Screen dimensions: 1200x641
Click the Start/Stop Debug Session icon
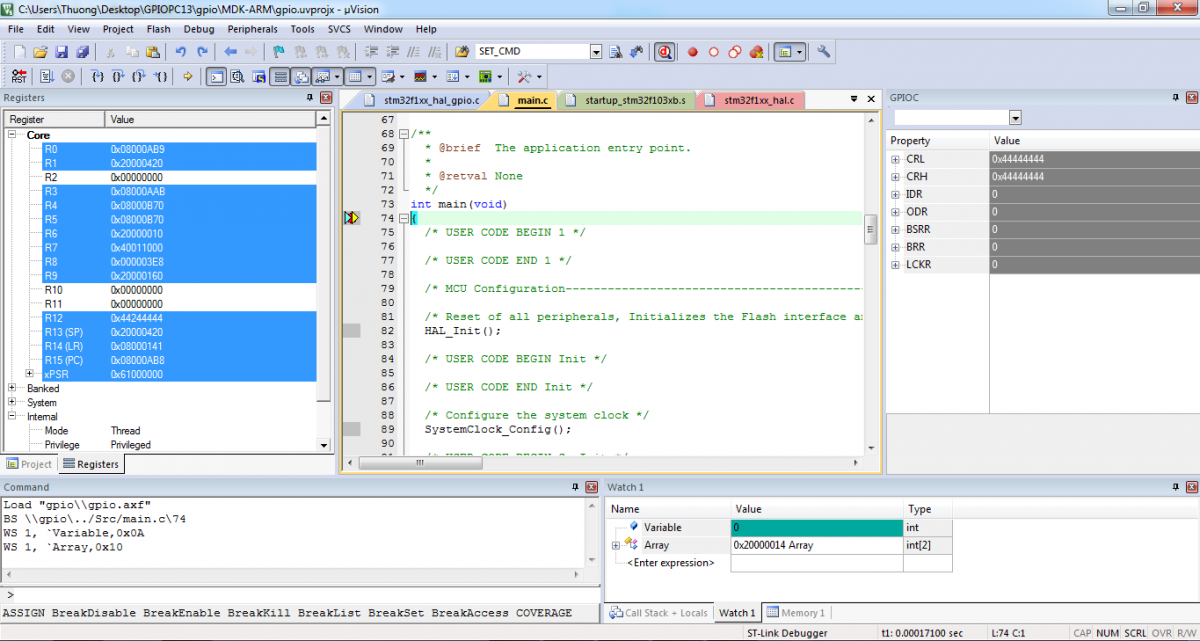click(665, 51)
